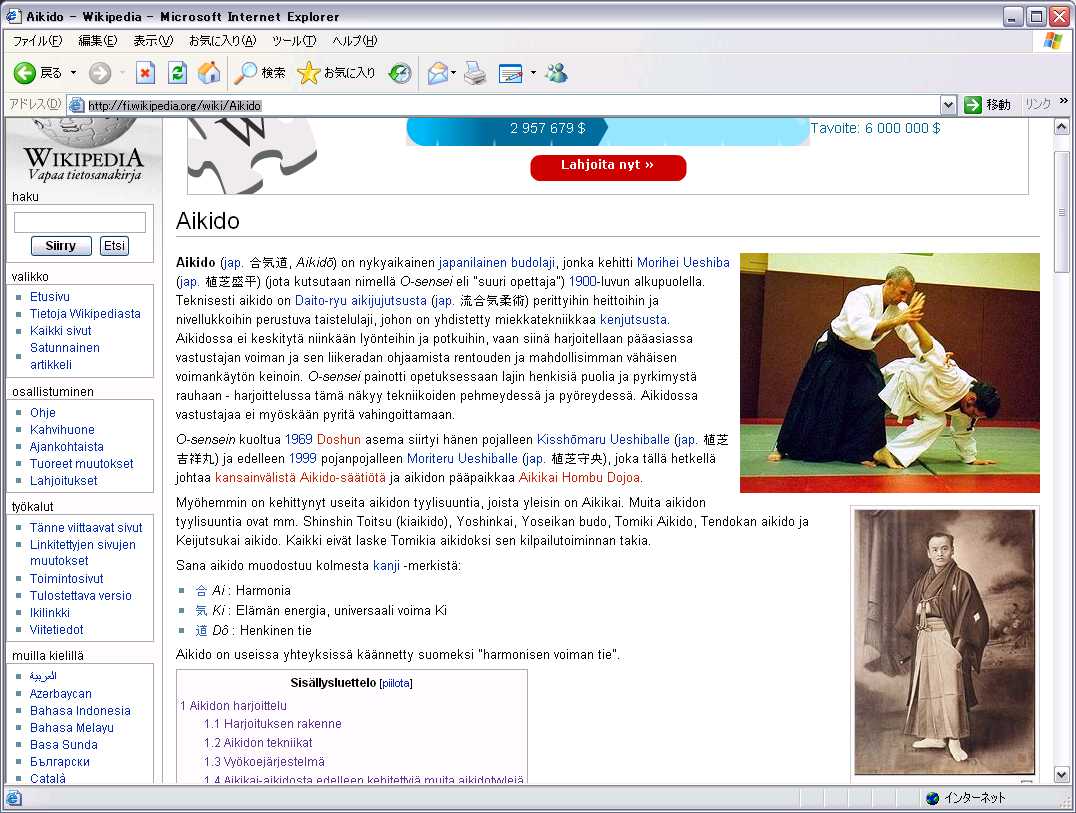The image size is (1076, 813).
Task: Stop page loading with red X icon
Action: click(x=145, y=73)
